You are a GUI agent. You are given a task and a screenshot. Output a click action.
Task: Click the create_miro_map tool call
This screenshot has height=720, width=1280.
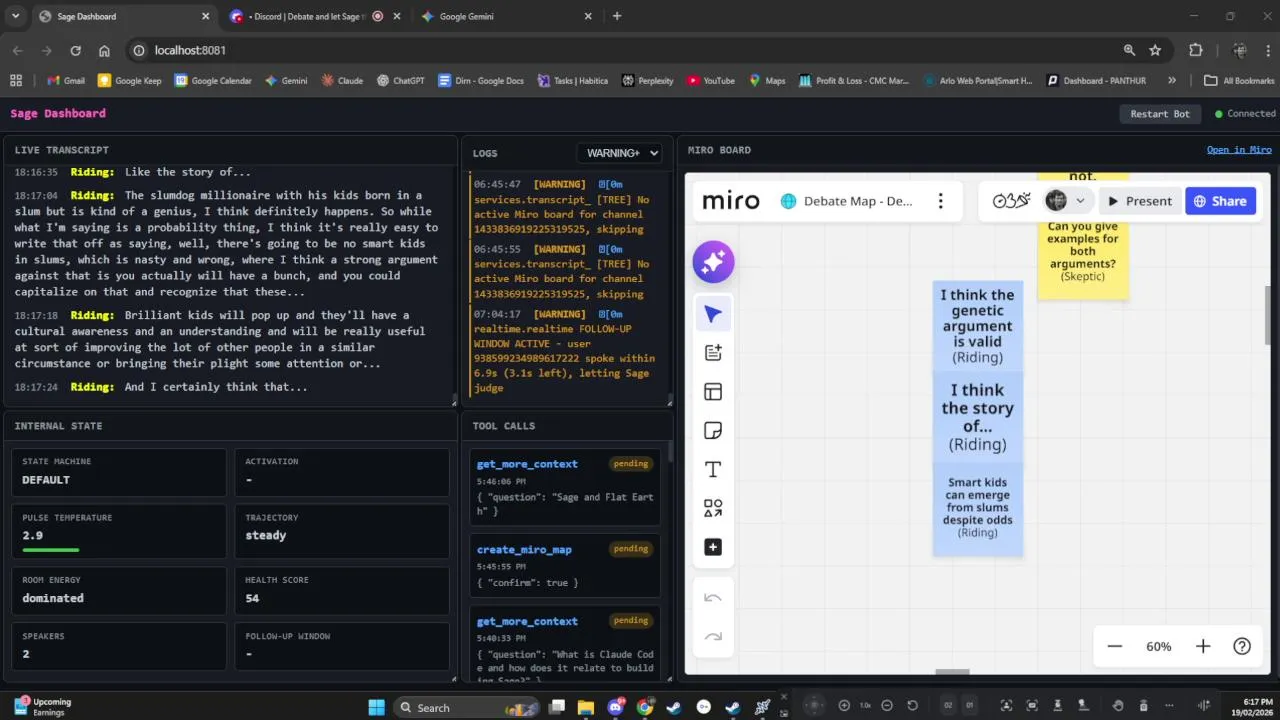[565, 565]
